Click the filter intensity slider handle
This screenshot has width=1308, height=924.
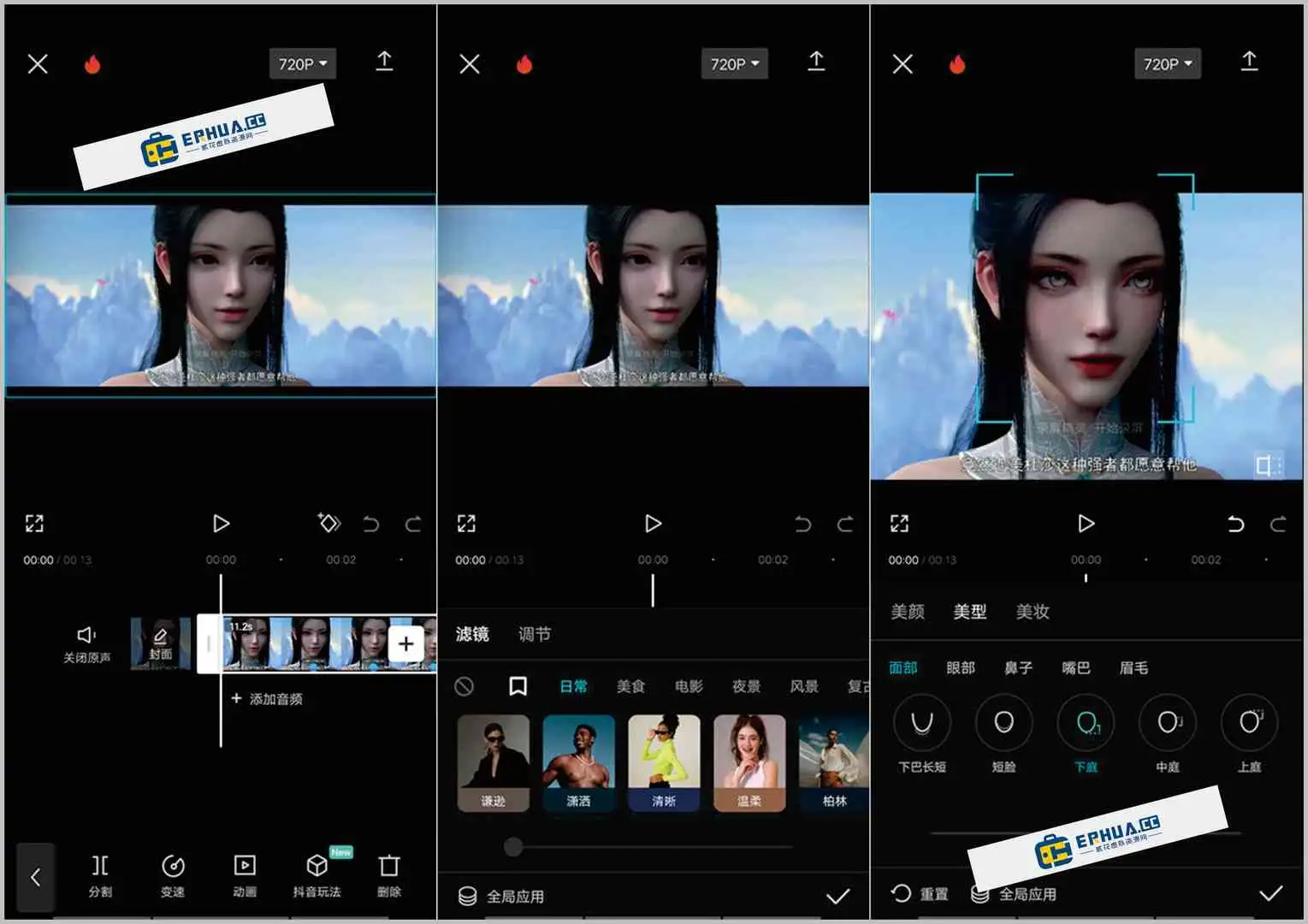513,847
